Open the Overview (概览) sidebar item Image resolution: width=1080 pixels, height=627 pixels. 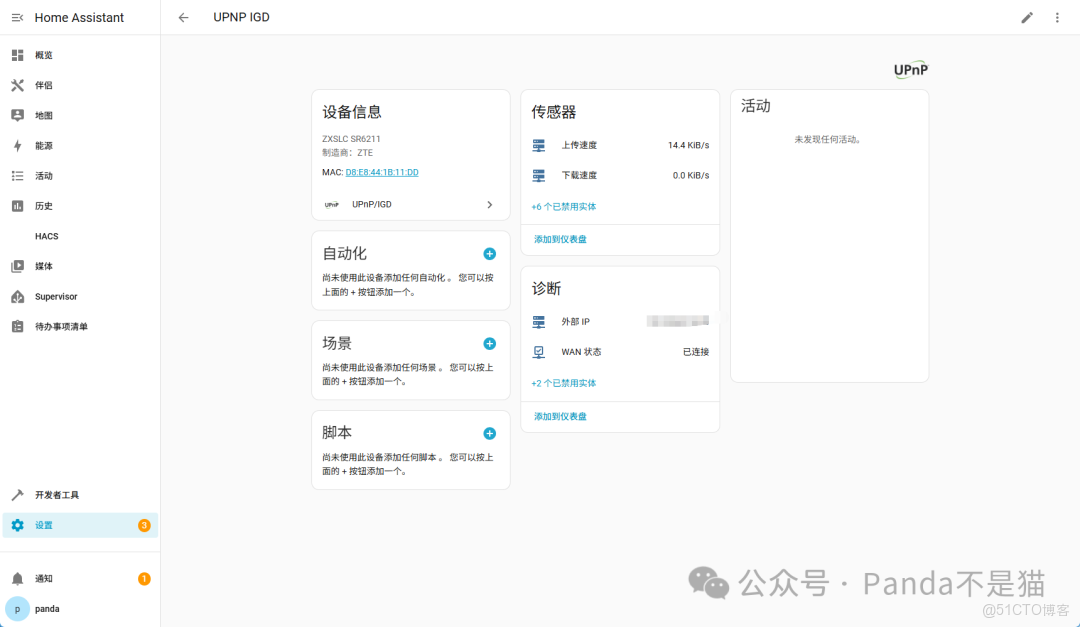pos(44,55)
